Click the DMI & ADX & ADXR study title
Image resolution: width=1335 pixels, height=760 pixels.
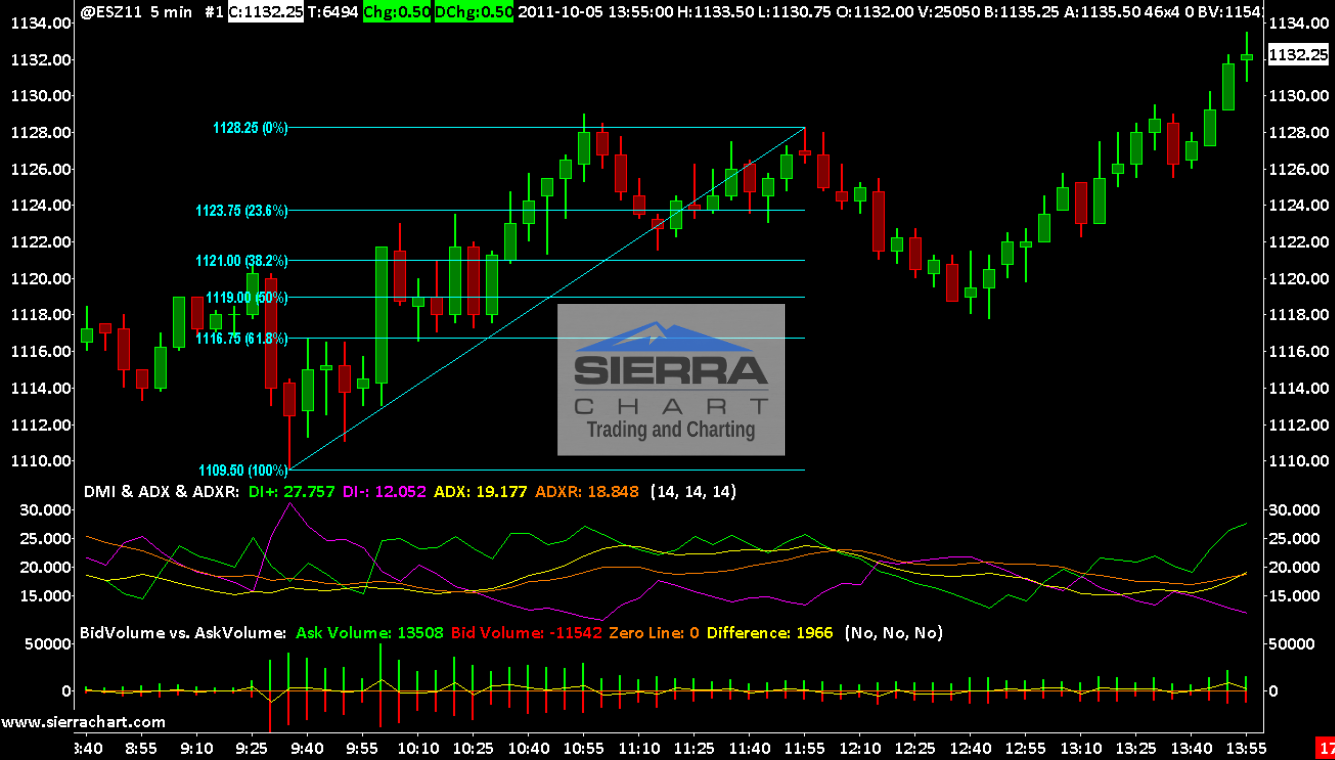160,492
